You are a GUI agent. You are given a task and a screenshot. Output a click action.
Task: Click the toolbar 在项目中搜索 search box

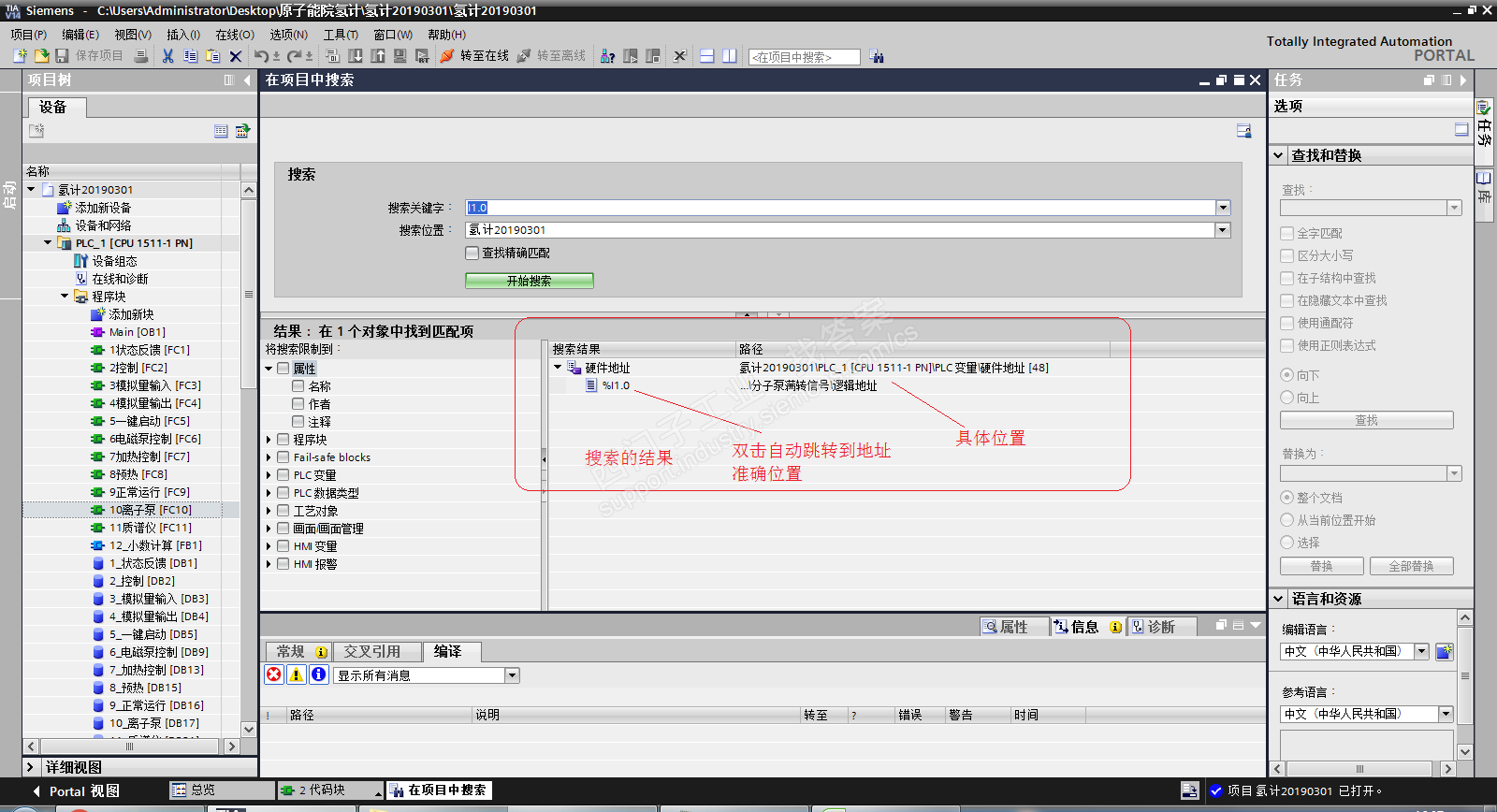point(805,57)
